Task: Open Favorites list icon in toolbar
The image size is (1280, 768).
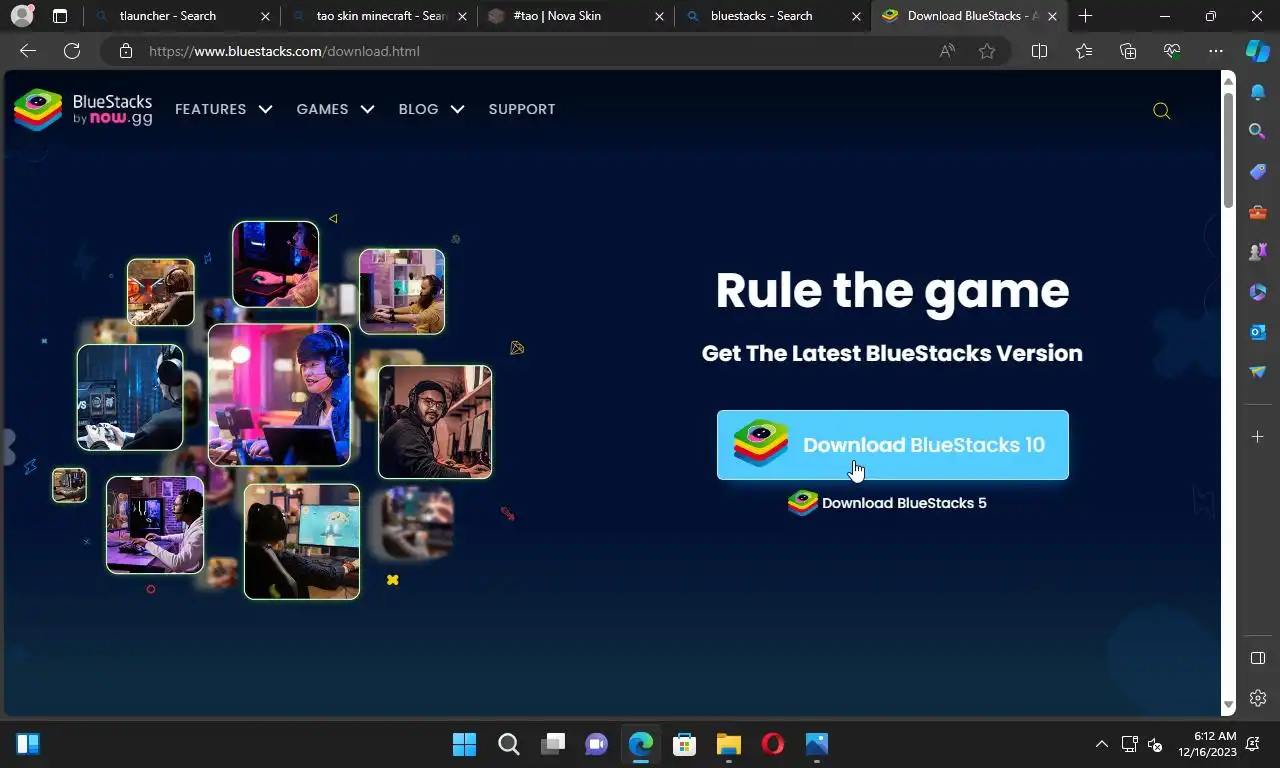Action: pos(1084,51)
